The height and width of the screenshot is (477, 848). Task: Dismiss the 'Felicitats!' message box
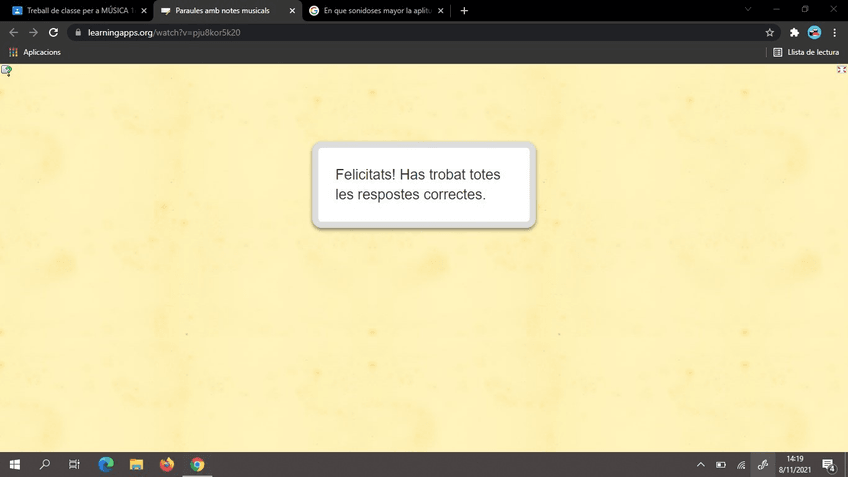coord(424,184)
